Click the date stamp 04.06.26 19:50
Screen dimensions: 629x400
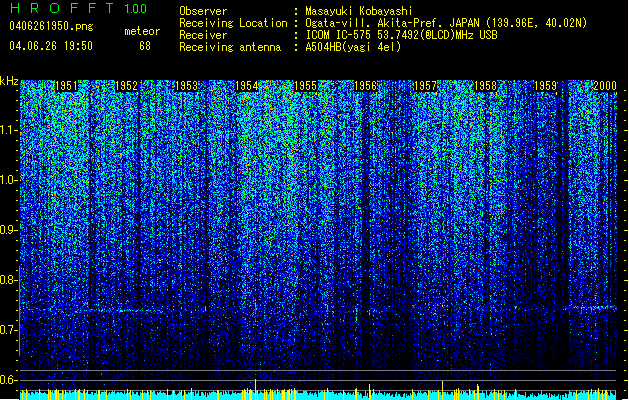point(51,46)
